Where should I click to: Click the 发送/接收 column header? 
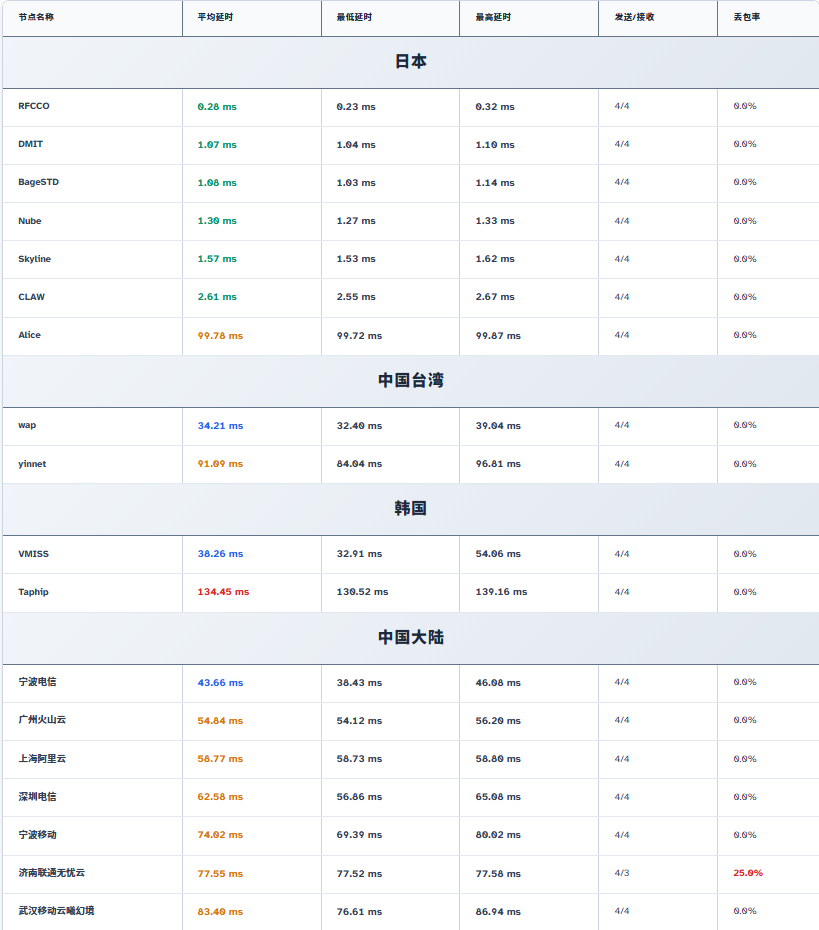634,17
